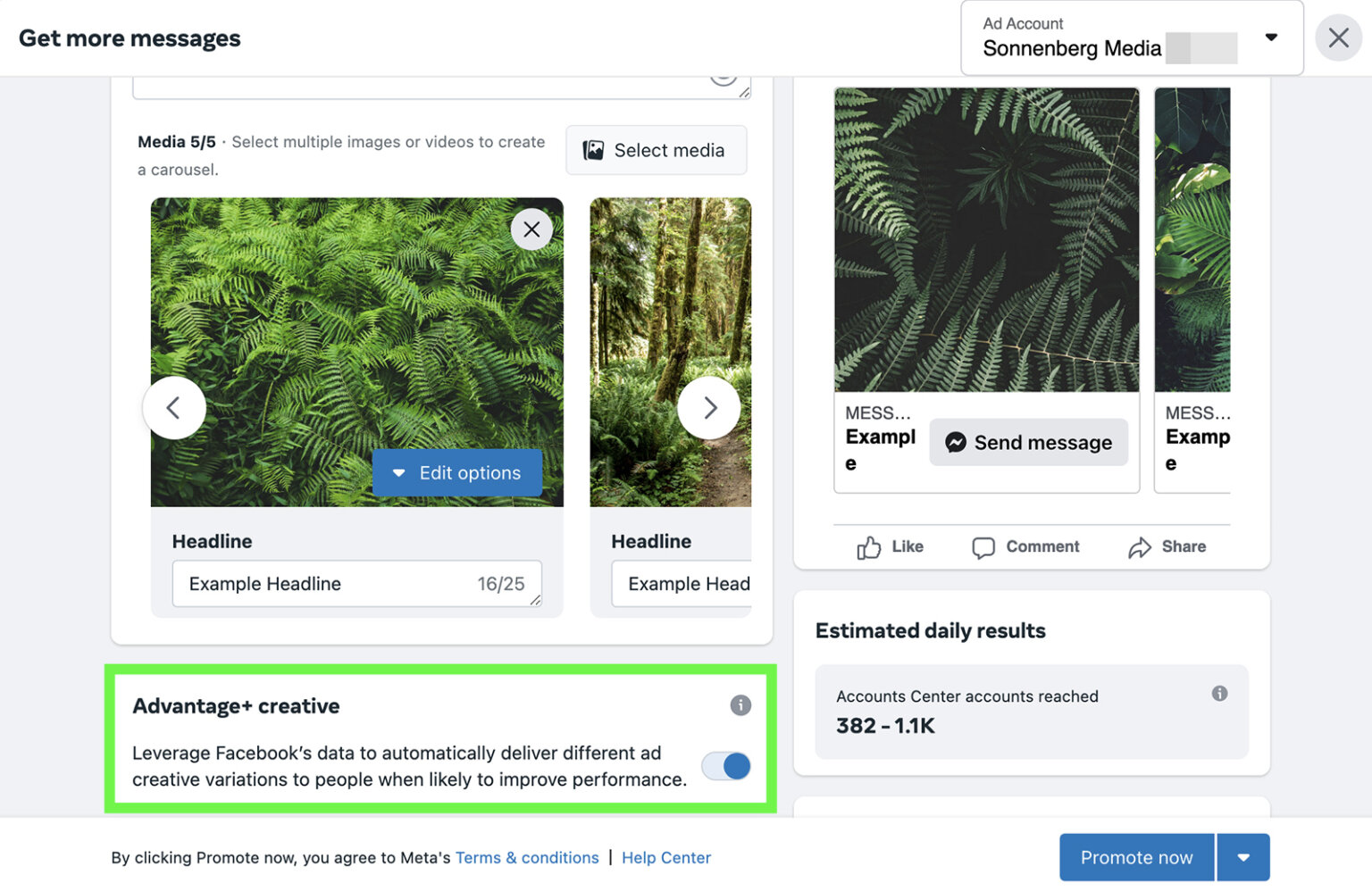
Task: Toggle off Advantage+ creative
Action: [725, 766]
